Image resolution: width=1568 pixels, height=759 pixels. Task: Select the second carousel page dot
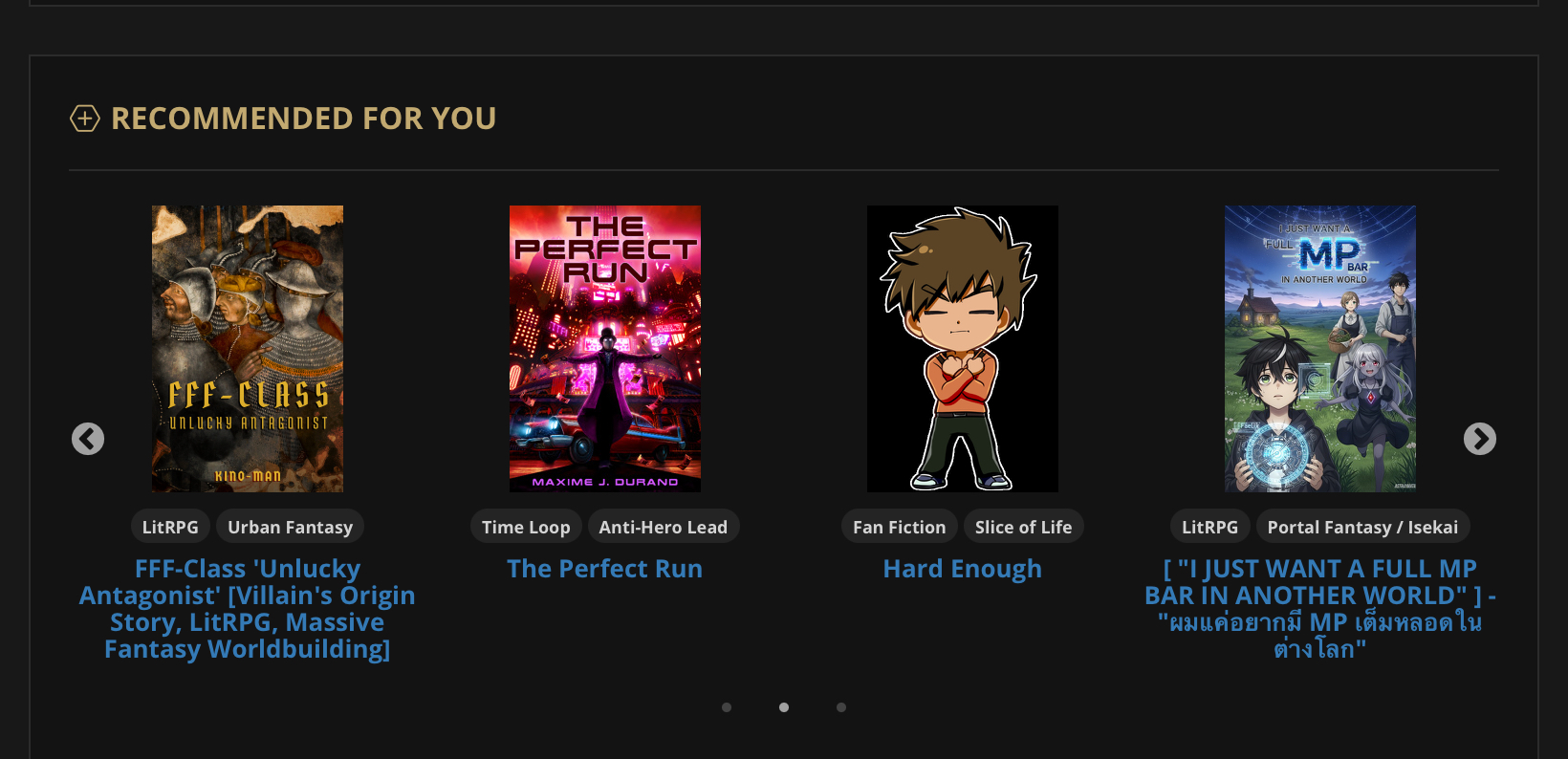[x=784, y=707]
